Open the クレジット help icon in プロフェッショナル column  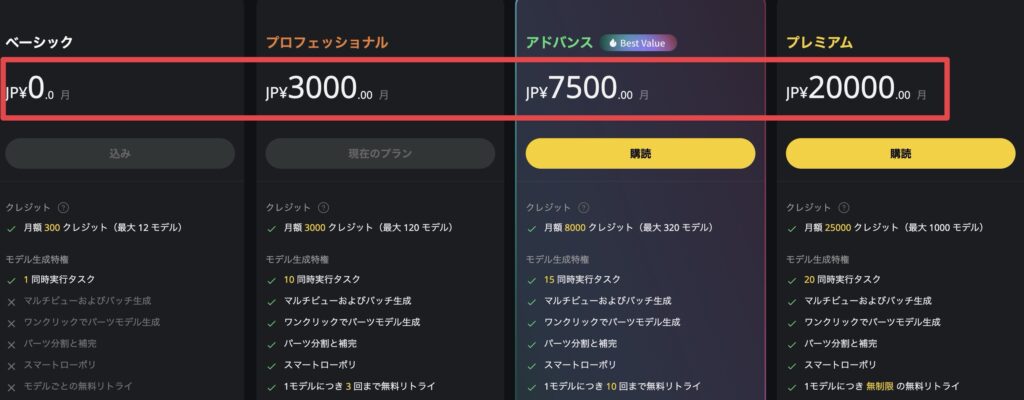(x=323, y=208)
